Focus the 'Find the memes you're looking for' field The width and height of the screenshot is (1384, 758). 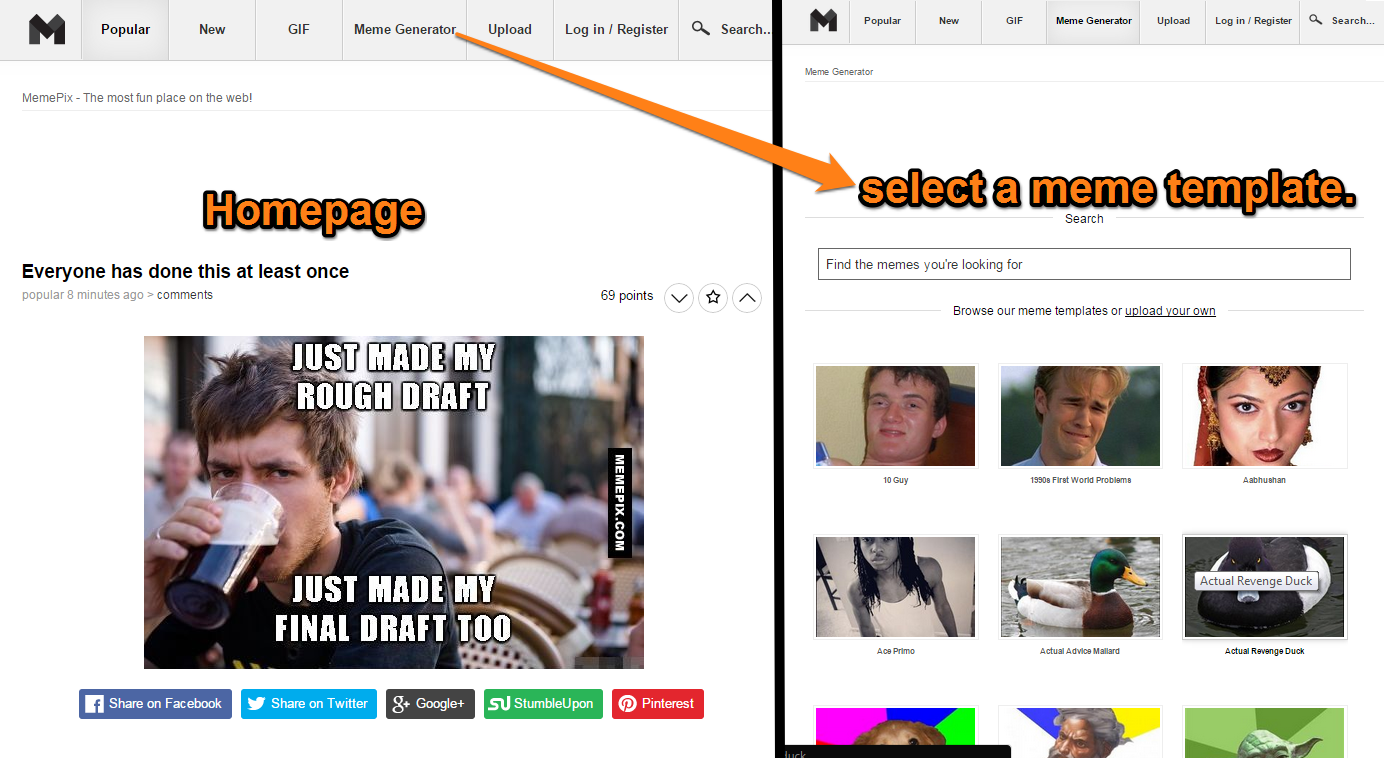click(1084, 264)
